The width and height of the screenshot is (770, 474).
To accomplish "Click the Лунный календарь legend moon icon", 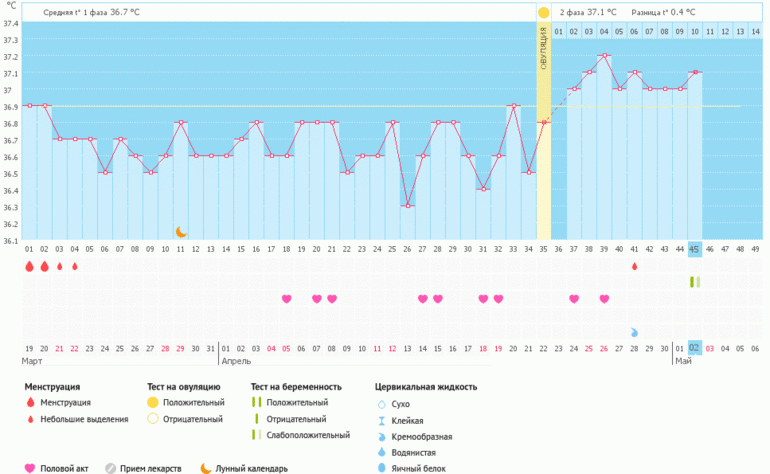I will coord(206,467).
